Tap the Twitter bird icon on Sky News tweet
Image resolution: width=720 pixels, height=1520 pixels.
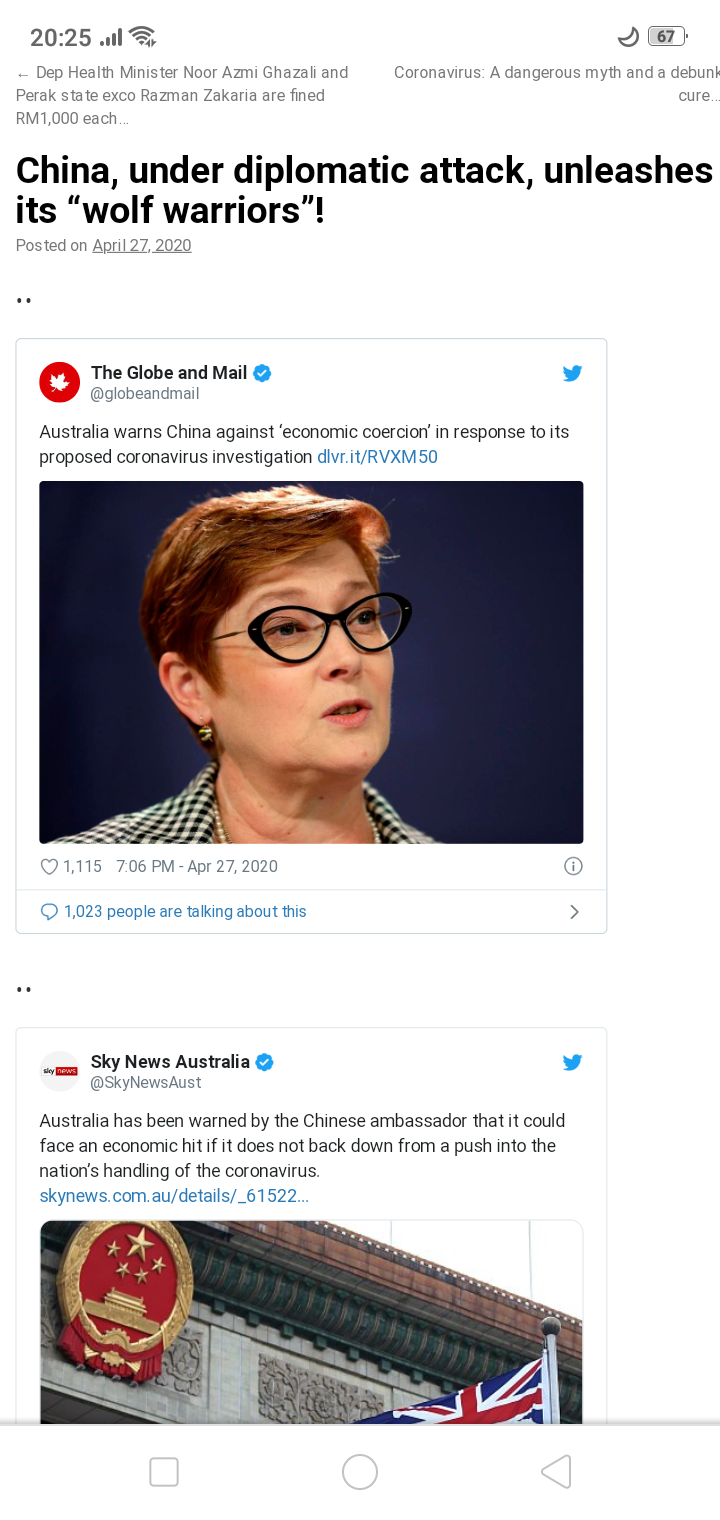[x=572, y=1062]
